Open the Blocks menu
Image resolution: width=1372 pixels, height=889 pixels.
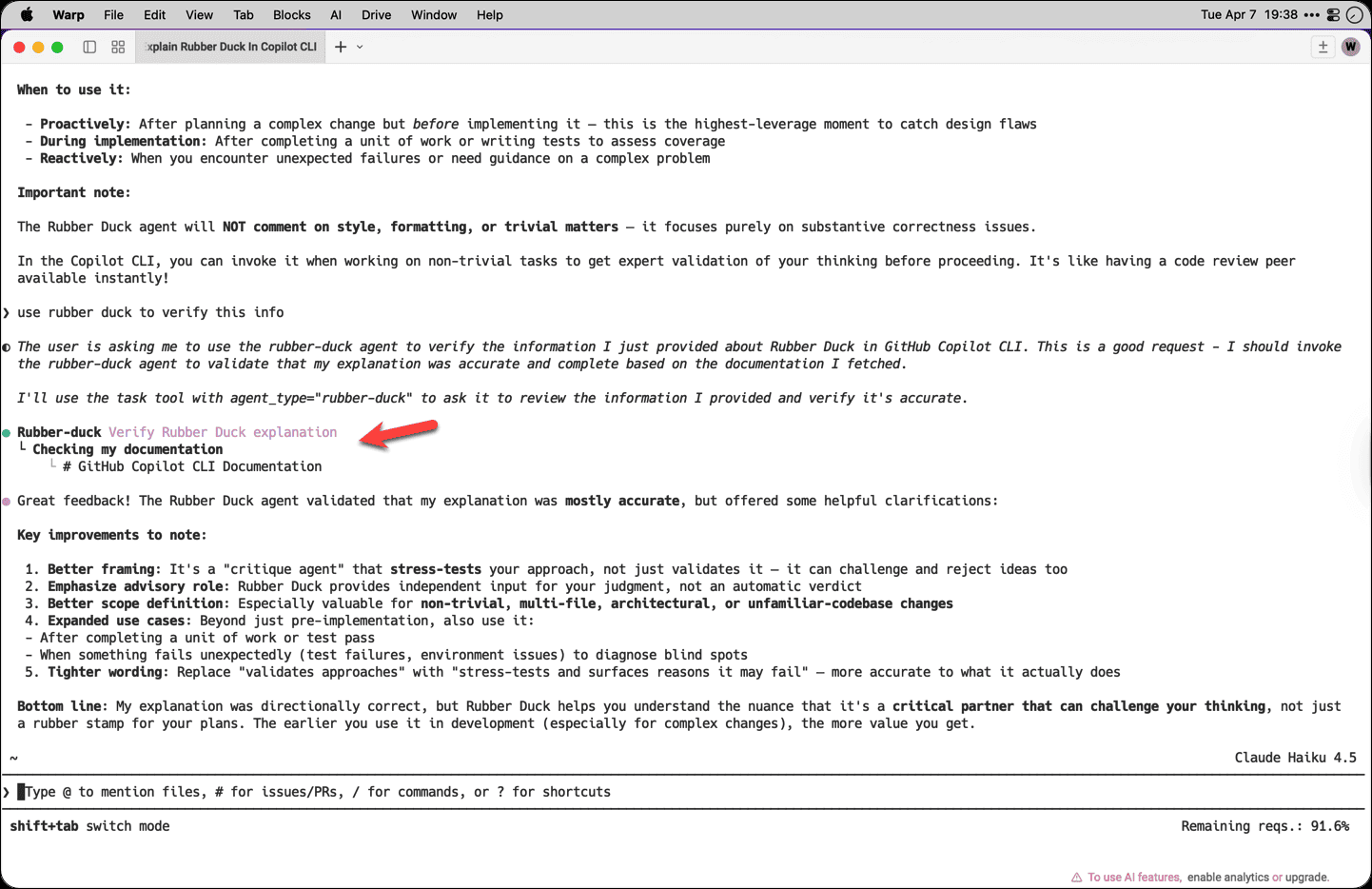pos(291,14)
